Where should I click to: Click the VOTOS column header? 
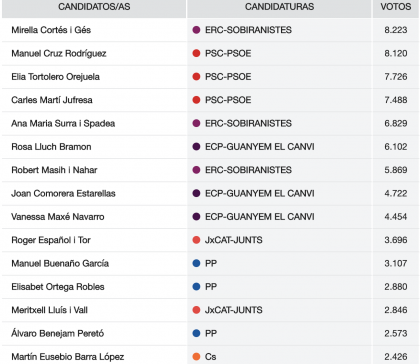[396, 7]
